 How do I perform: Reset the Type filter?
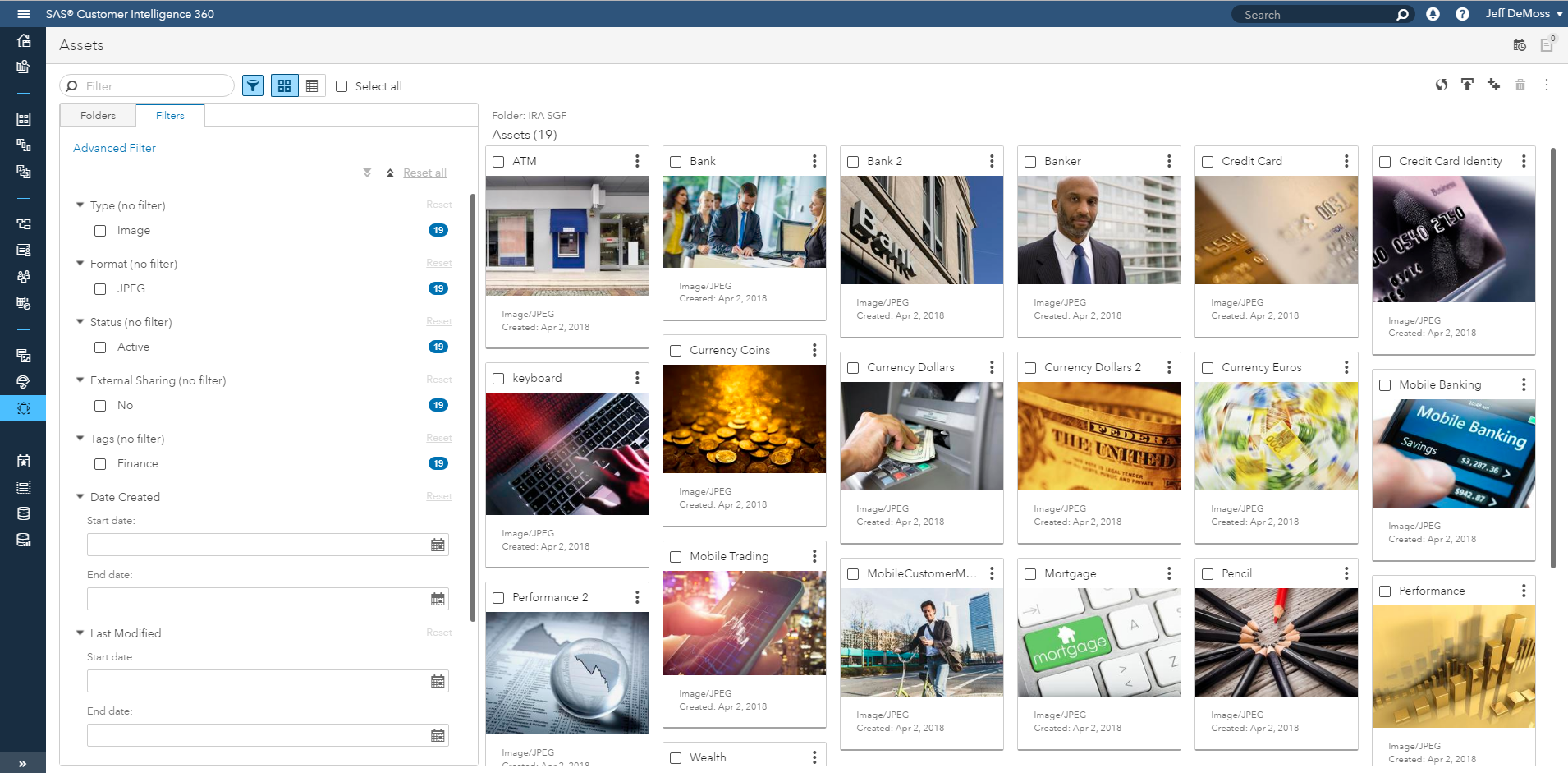point(439,205)
